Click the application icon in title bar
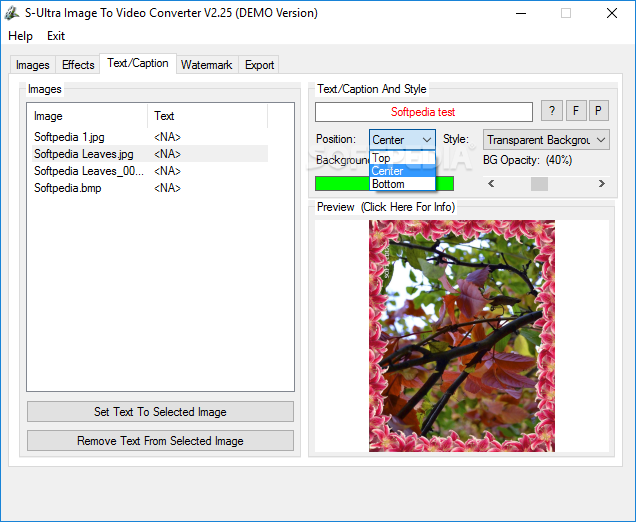 [12, 13]
